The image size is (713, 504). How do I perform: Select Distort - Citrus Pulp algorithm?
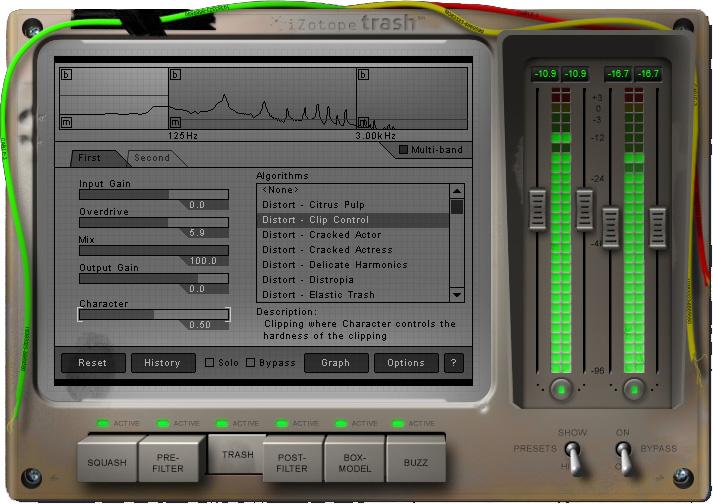coord(354,205)
